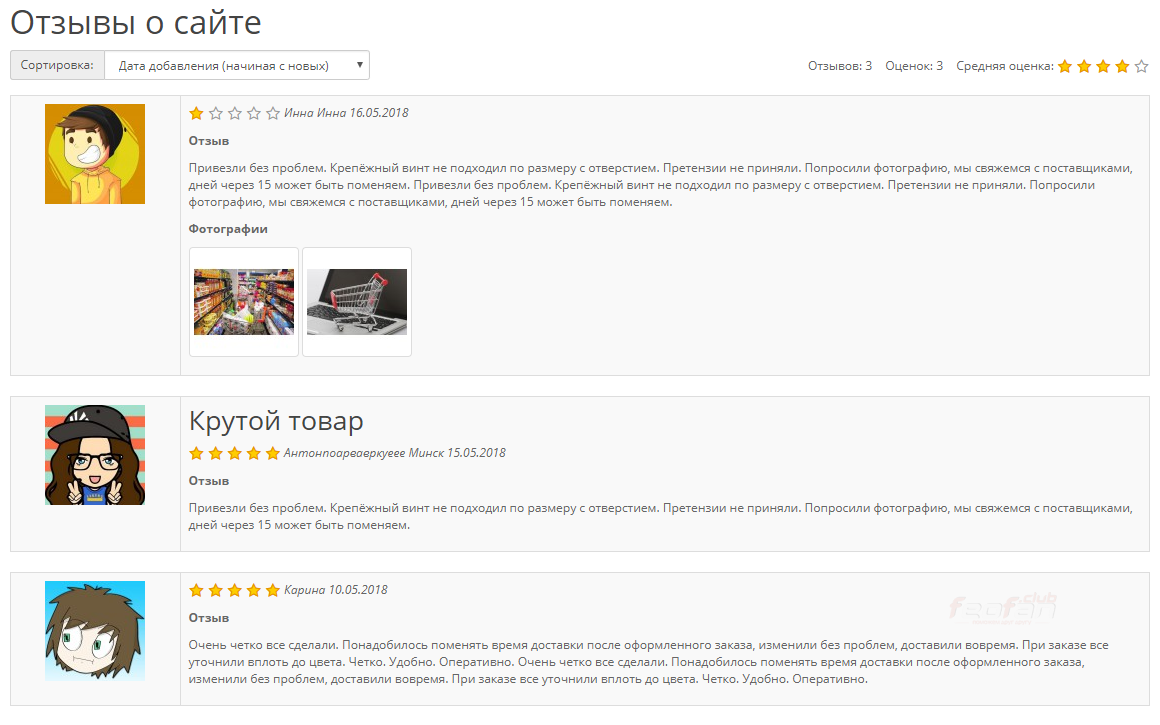Screen dimensions: 1160x725
Task: Click the first gold star of average rating
Action: [1065, 67]
